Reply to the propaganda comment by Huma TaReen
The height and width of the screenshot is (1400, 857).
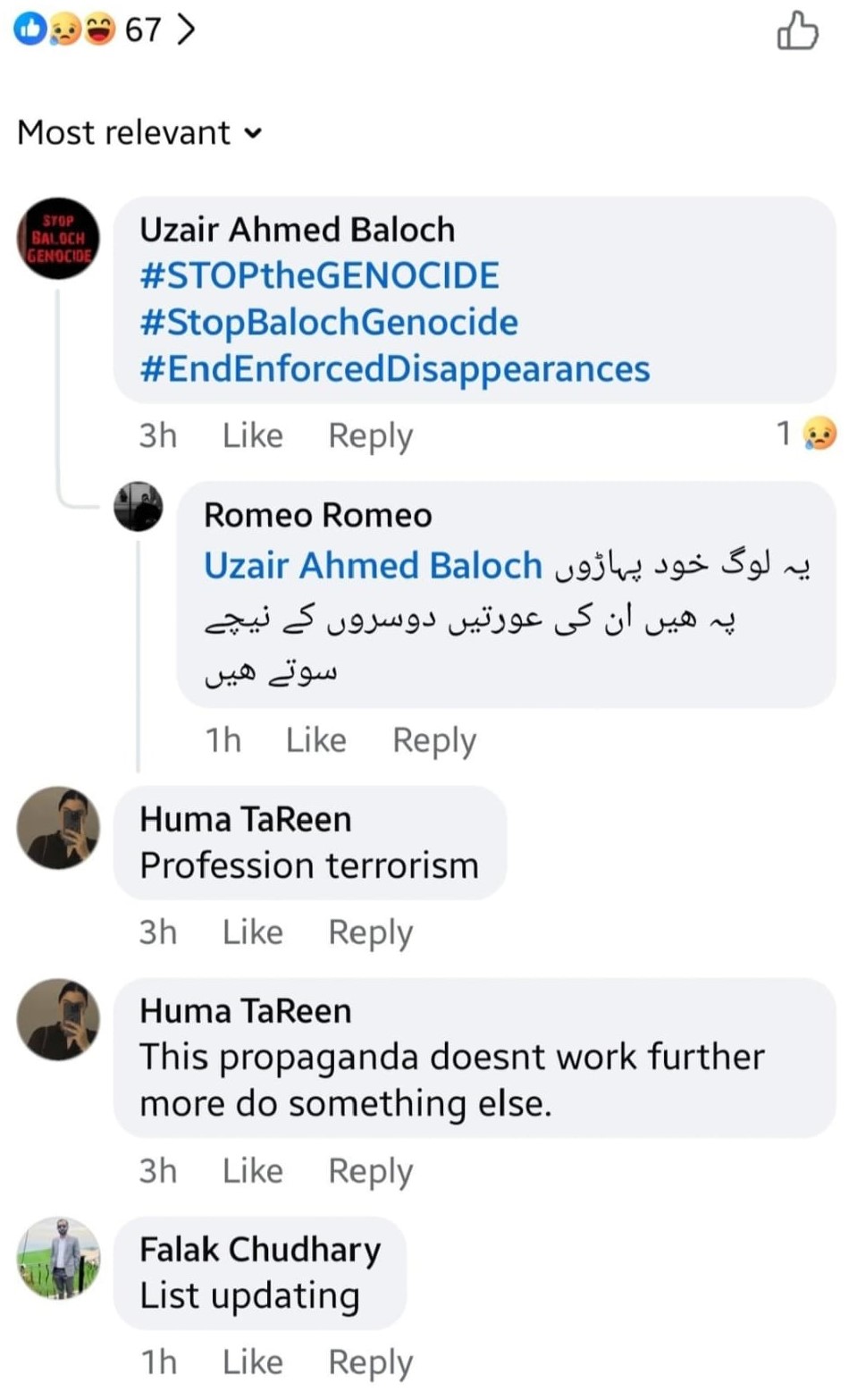371,1170
